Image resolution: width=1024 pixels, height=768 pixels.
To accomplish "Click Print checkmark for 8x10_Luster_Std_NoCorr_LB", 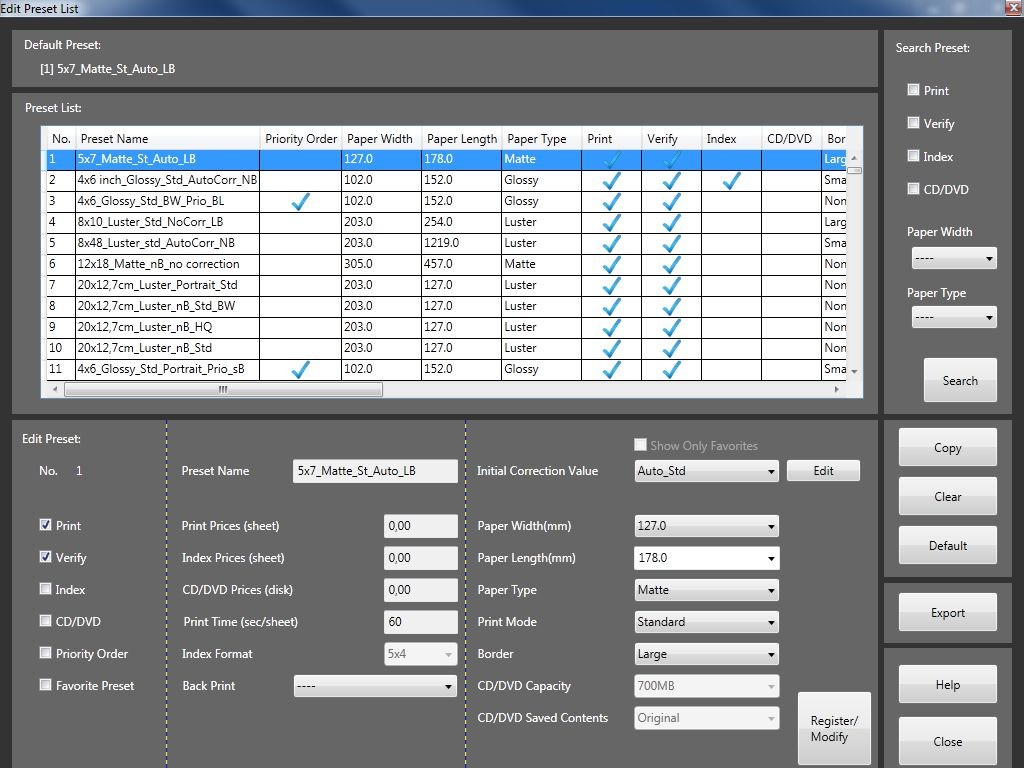I will pyautogui.click(x=611, y=222).
